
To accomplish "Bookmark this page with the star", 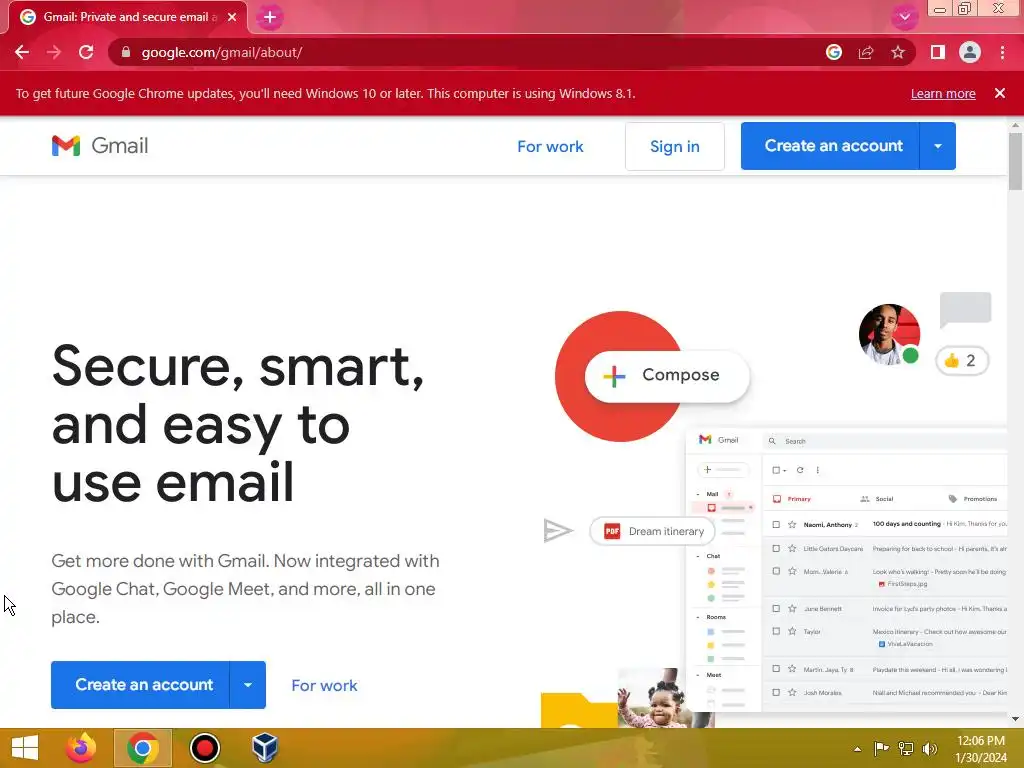I will (898, 52).
